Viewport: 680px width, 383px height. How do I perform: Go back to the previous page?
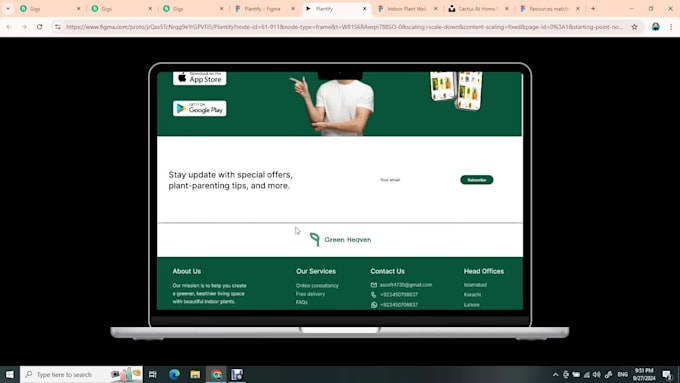(x=9, y=27)
